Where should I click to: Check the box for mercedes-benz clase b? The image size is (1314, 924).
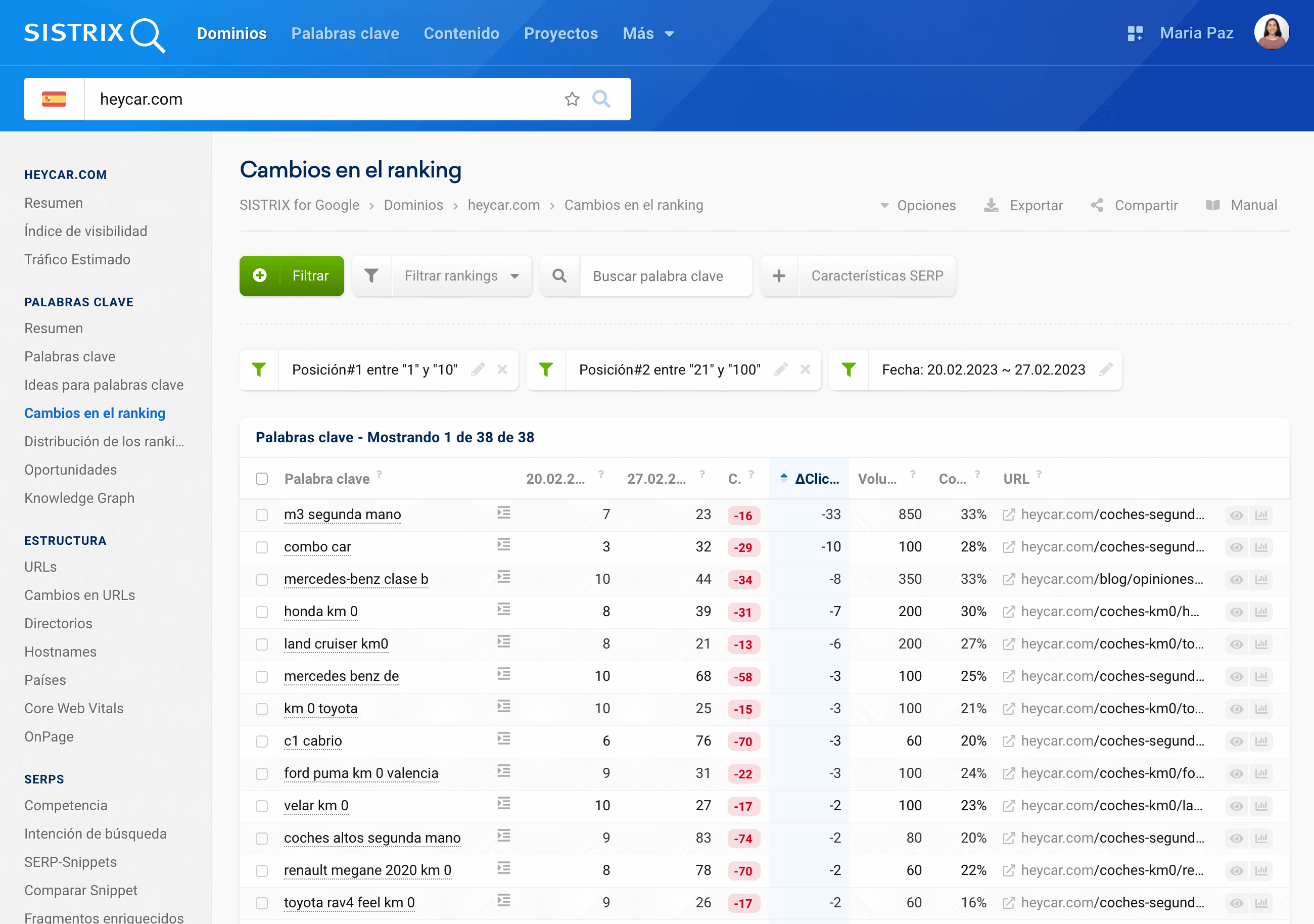click(x=262, y=580)
